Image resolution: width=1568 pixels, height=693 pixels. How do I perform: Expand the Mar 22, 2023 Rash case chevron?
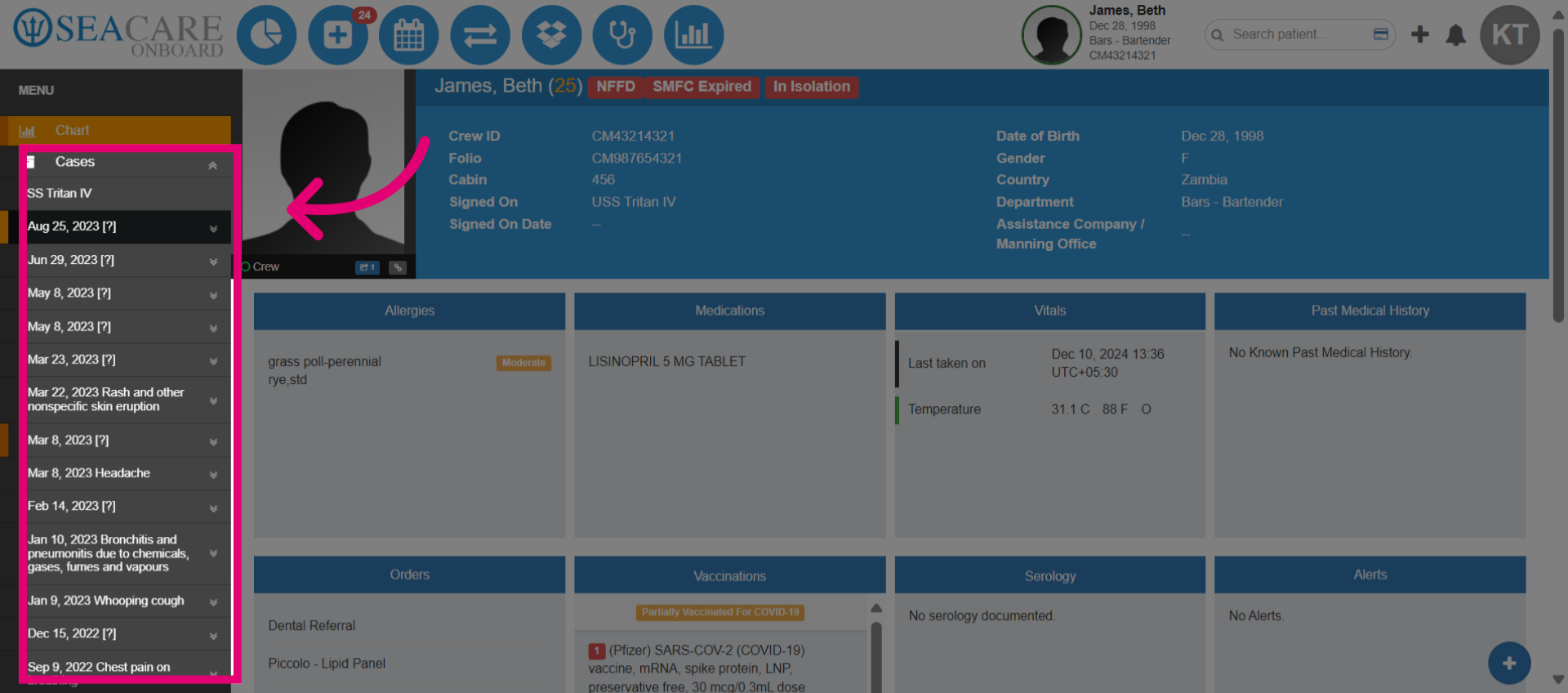tap(213, 401)
